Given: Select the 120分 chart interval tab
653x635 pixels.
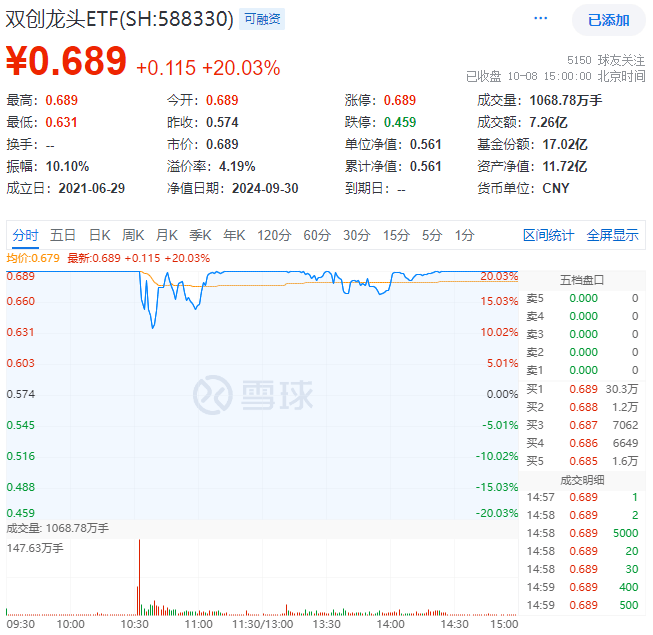Looking at the screenshot, I should pos(274,235).
